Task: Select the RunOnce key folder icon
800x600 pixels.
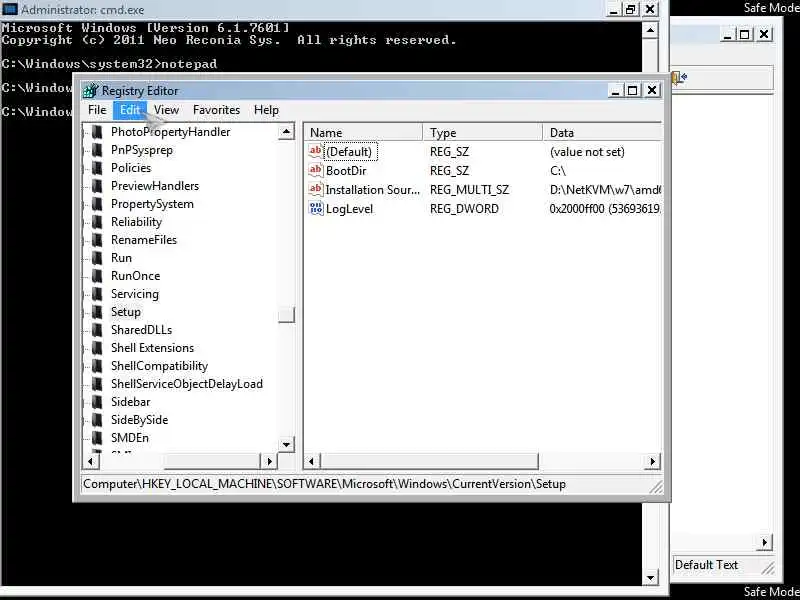Action: point(97,276)
